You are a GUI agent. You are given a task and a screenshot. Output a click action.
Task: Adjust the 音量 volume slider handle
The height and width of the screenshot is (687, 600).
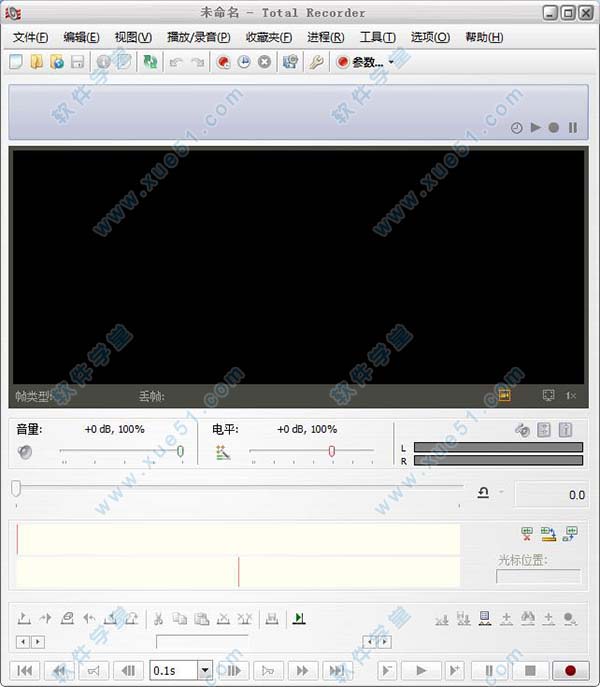click(180, 451)
